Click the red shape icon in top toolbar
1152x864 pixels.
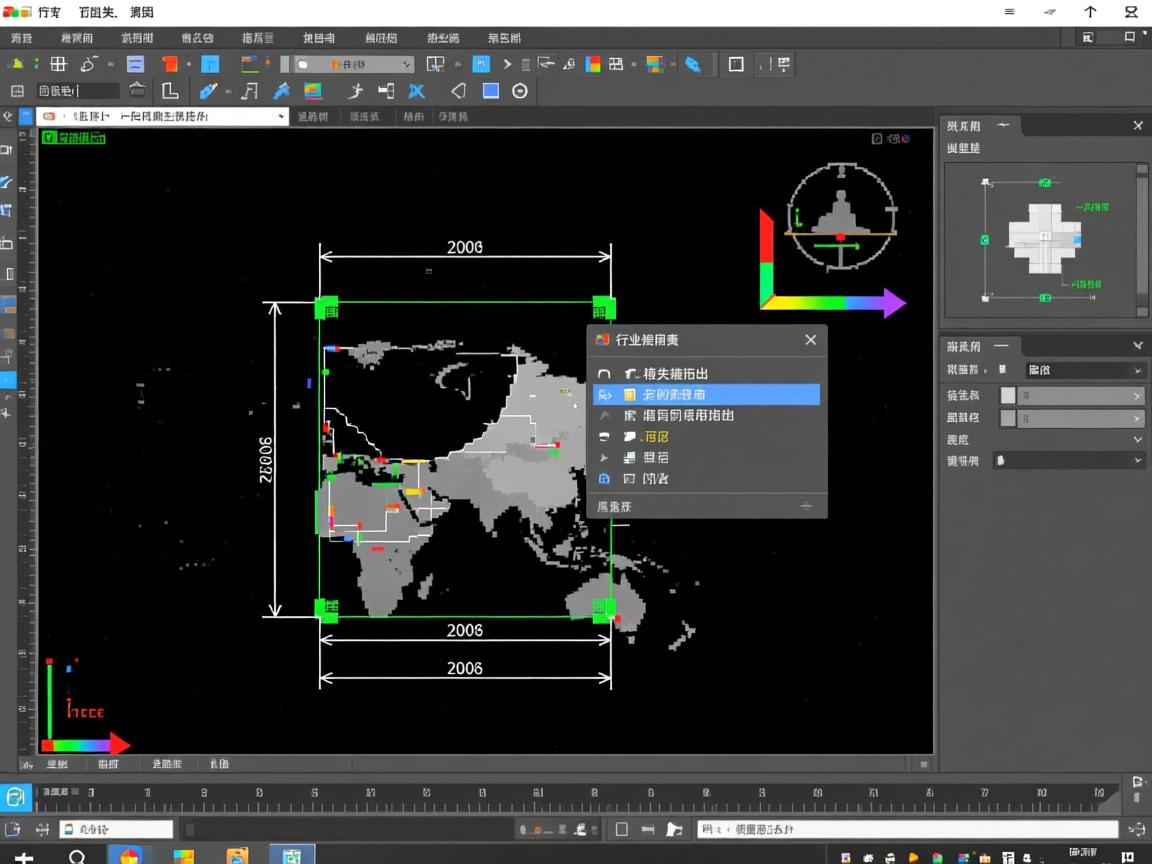point(170,64)
